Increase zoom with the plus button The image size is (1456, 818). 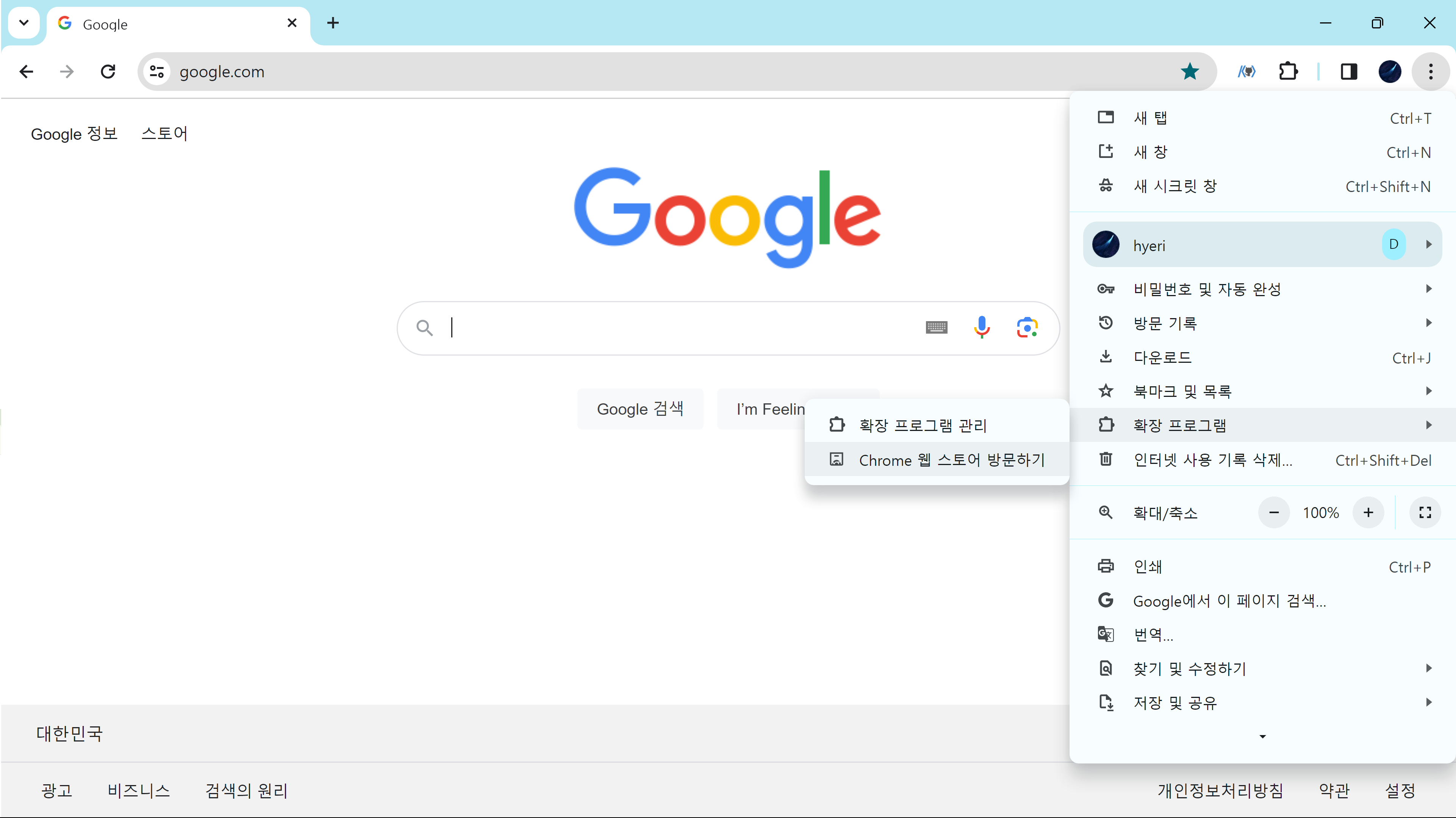point(1368,512)
